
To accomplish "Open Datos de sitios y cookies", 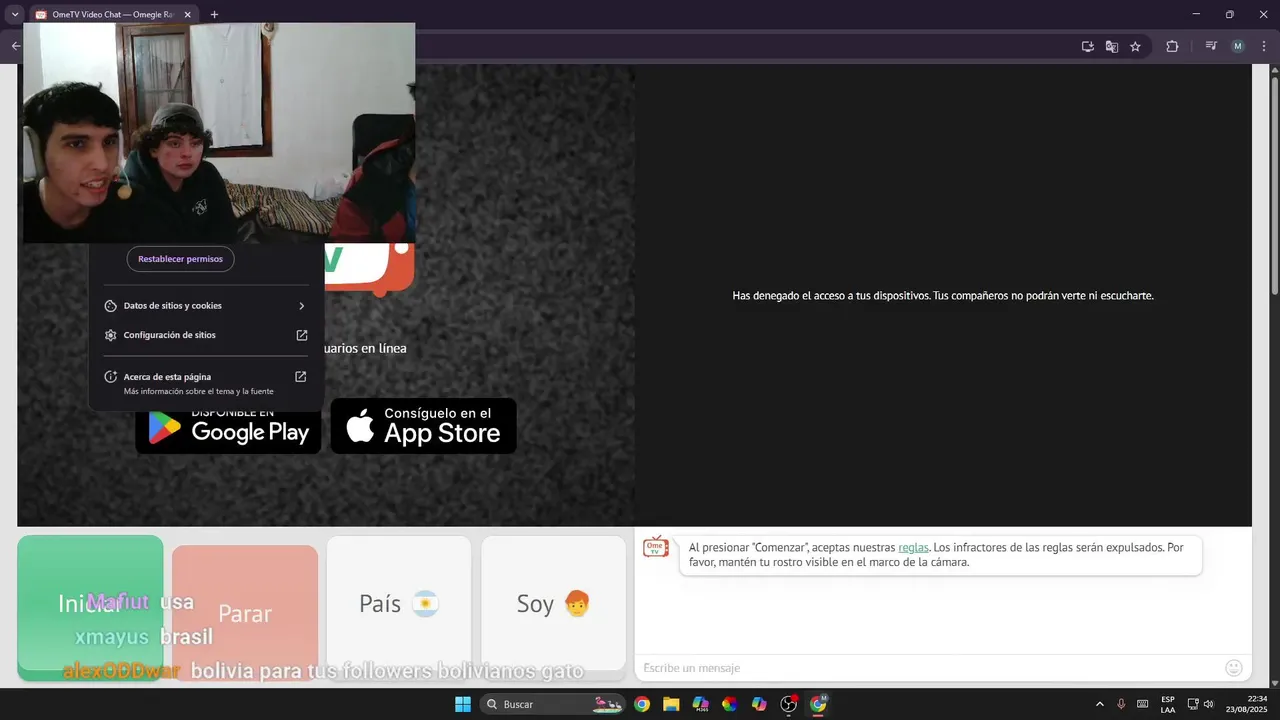I will (206, 306).
